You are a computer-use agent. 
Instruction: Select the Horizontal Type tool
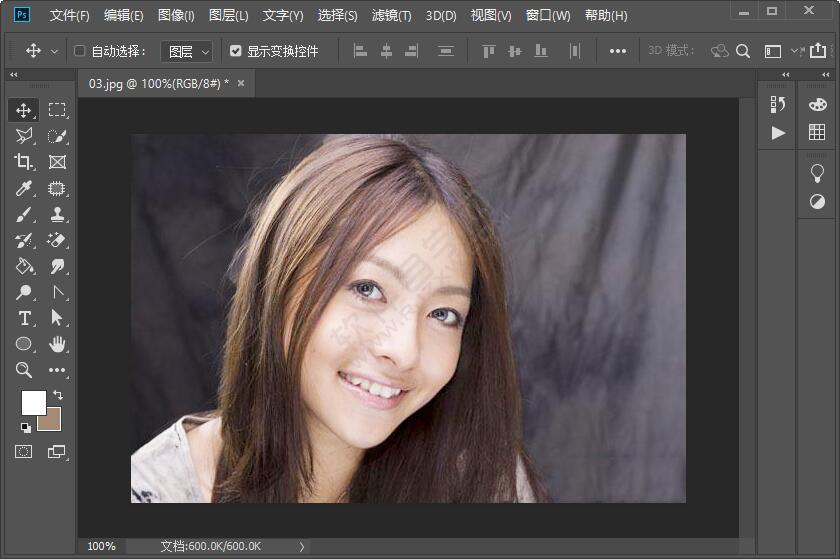24,318
